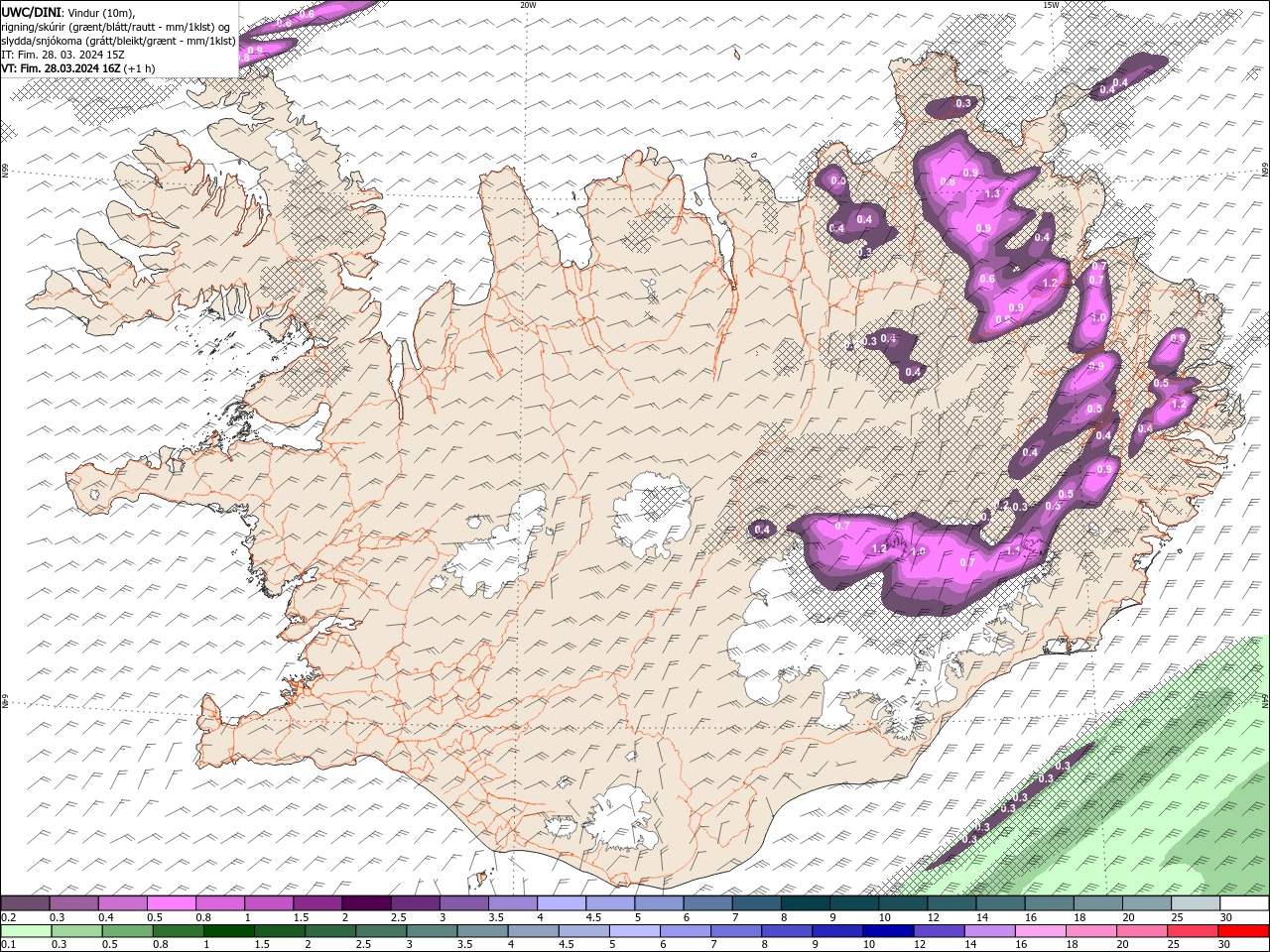Choose the light pink swatch labeled 16 in the bottom row
Image resolution: width=1270 pixels, height=952 pixels.
[x=1041, y=931]
